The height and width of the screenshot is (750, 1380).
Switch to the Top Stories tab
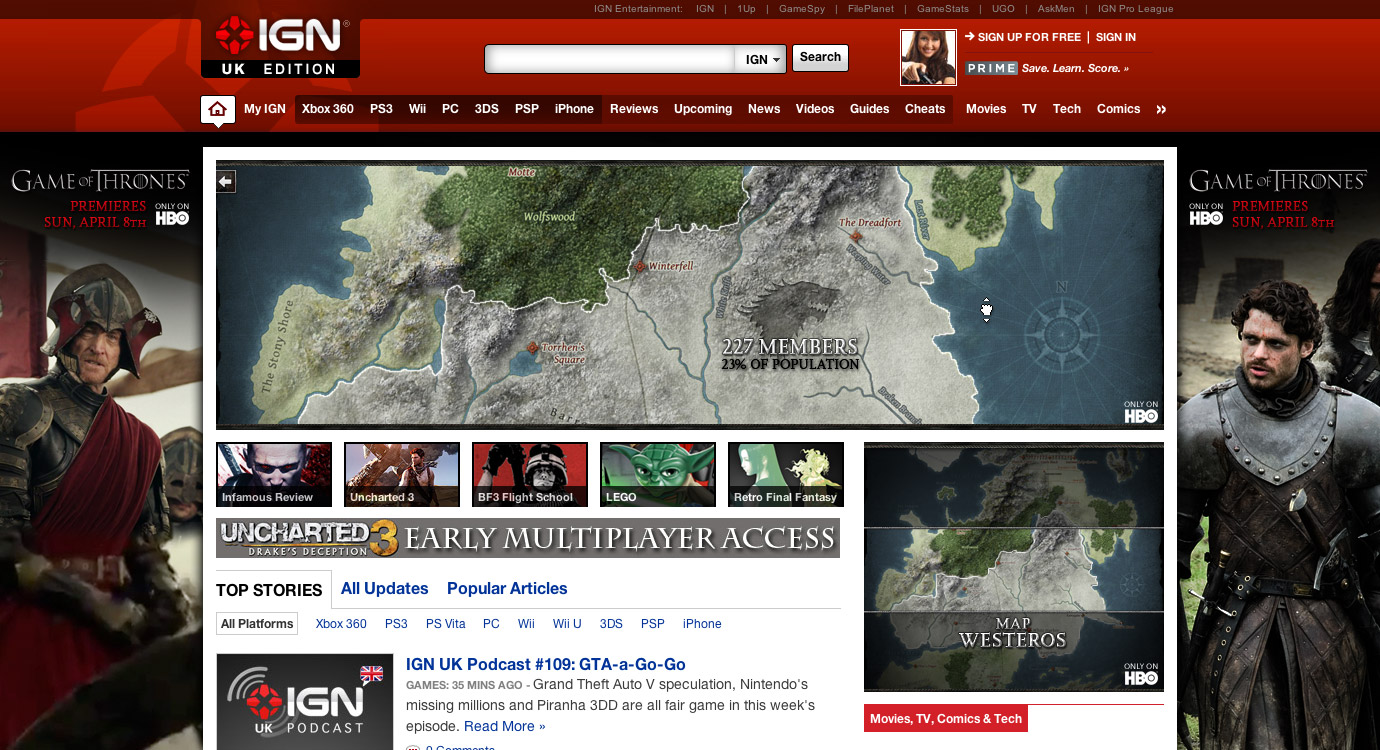pyautogui.click(x=269, y=590)
